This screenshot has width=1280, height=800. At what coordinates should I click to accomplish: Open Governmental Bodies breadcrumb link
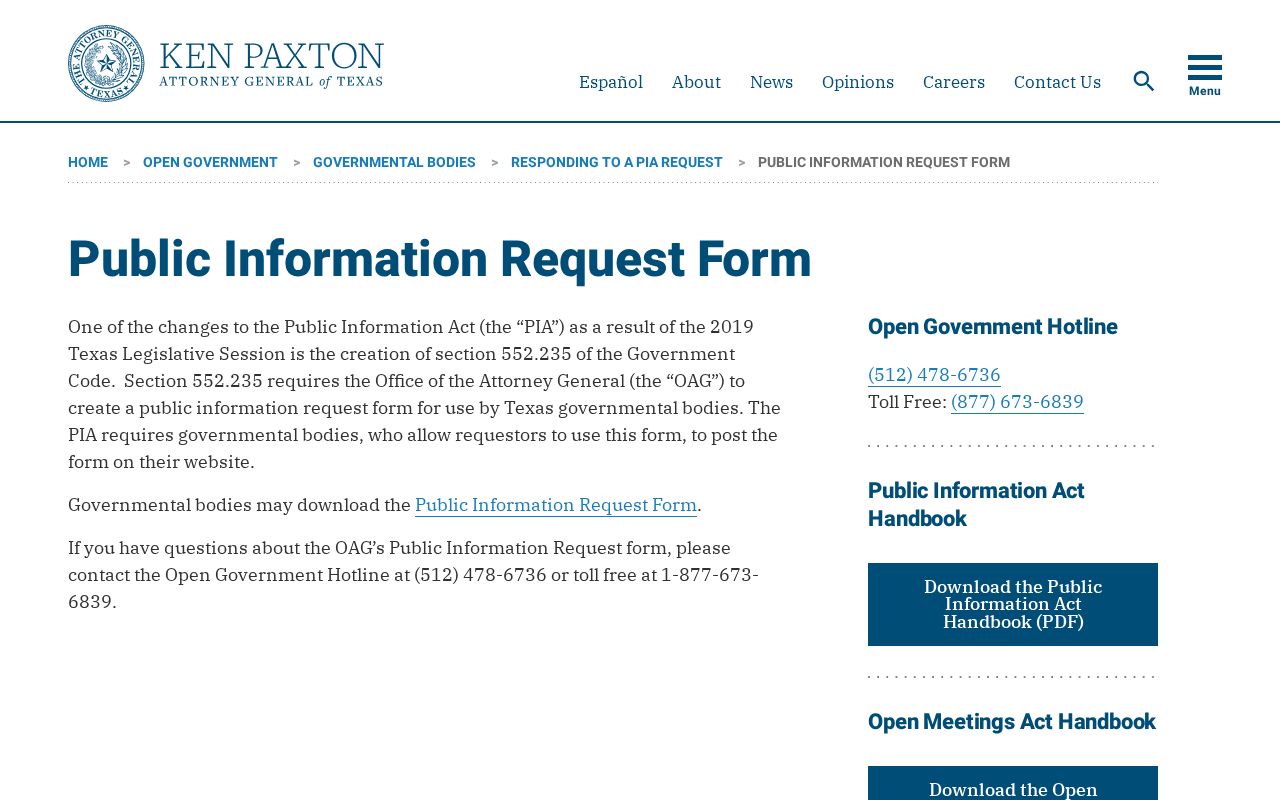tap(394, 162)
